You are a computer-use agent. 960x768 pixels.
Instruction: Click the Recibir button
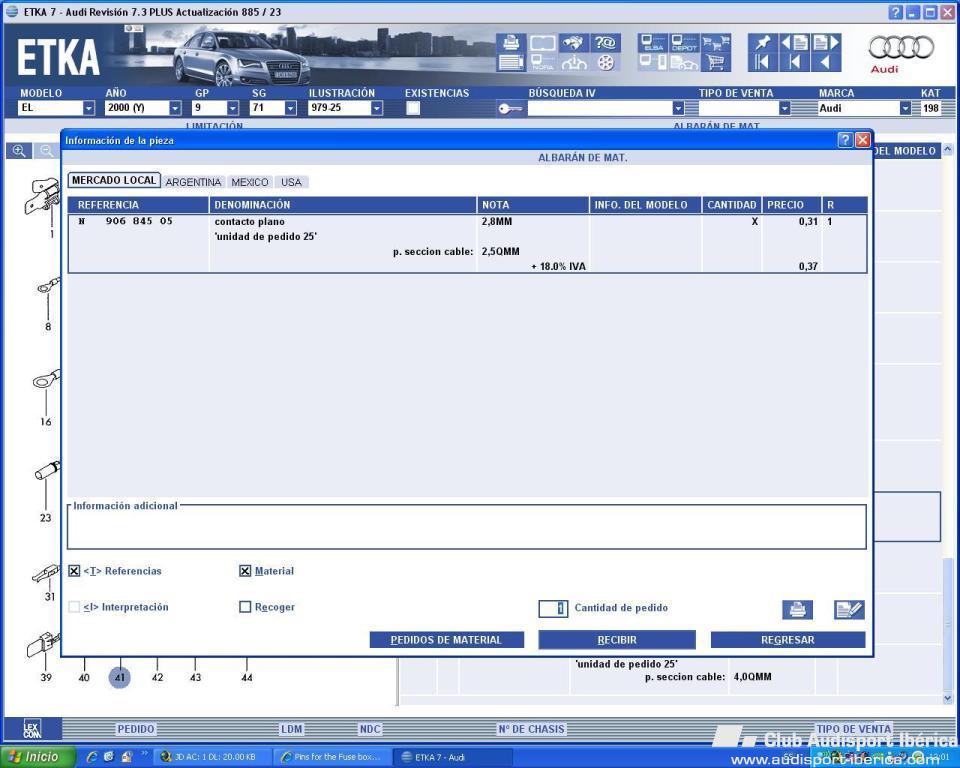point(617,640)
